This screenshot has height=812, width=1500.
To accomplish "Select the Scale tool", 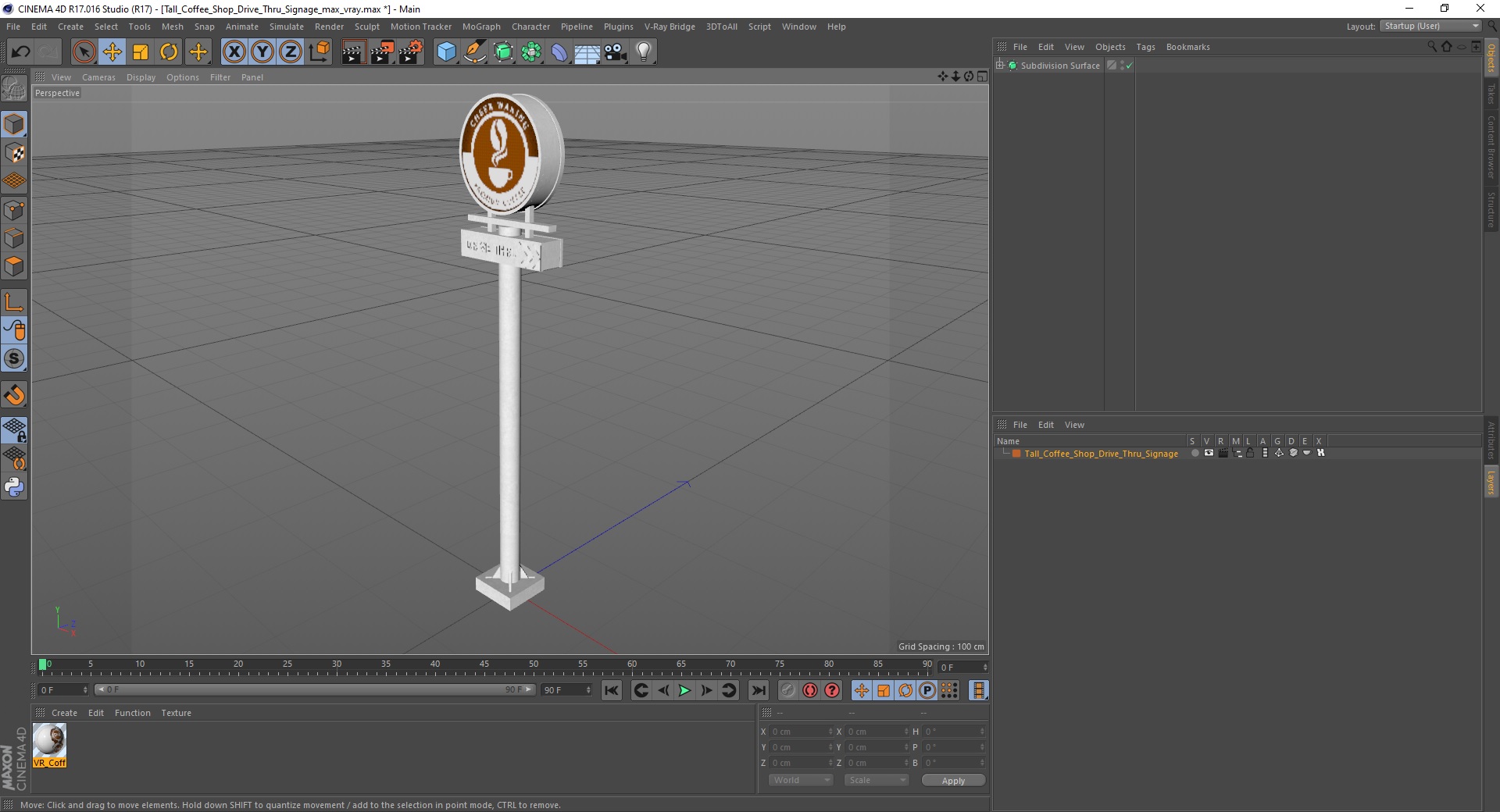I will (141, 52).
